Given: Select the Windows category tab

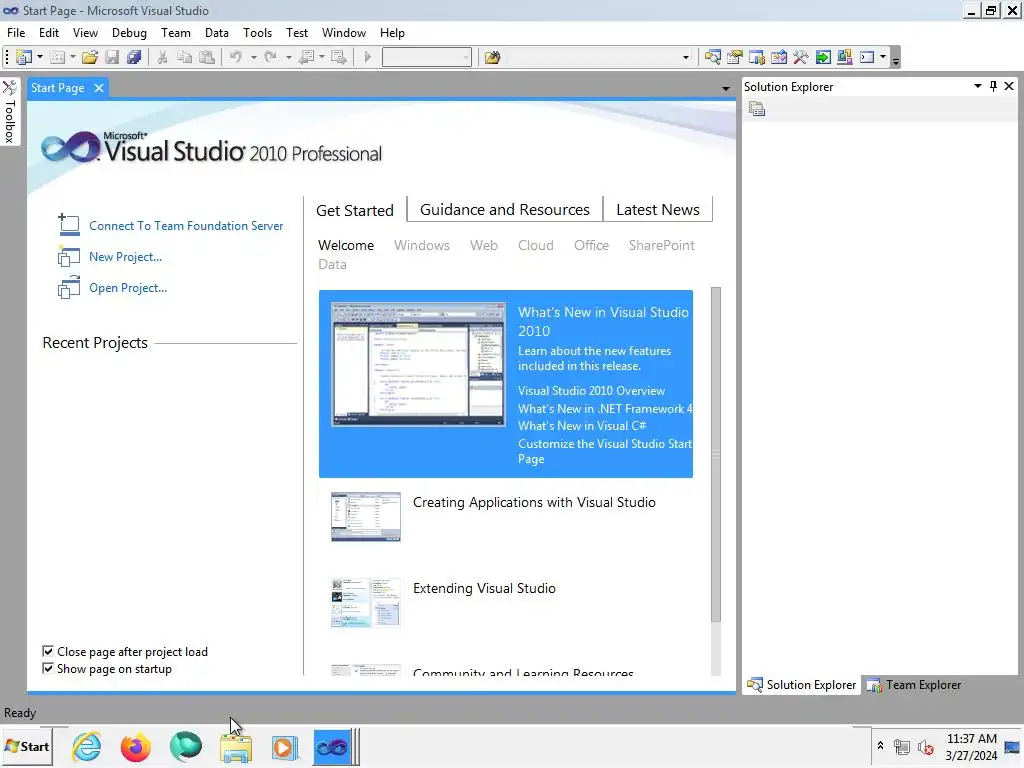Looking at the screenshot, I should 421,246.
